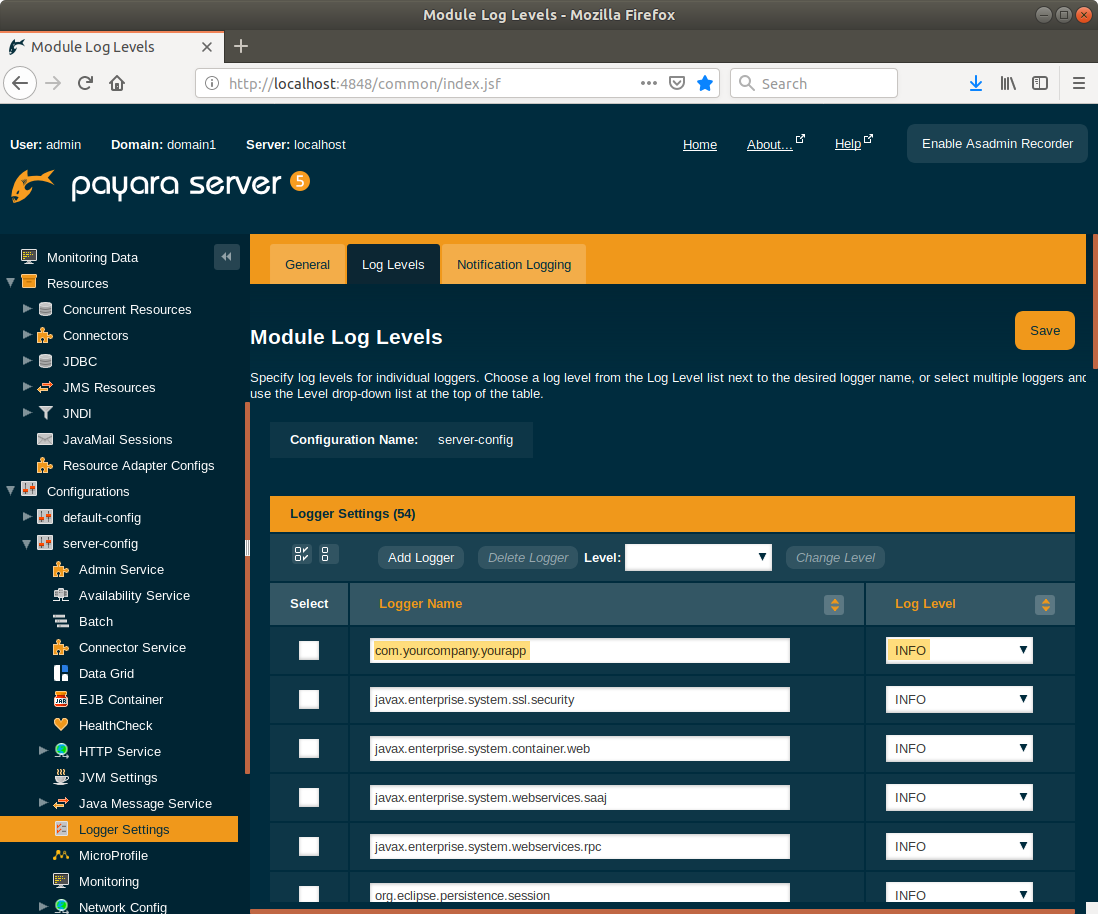Image resolution: width=1098 pixels, height=914 pixels.
Task: Click the Log Level column sort icon
Action: 1045,605
